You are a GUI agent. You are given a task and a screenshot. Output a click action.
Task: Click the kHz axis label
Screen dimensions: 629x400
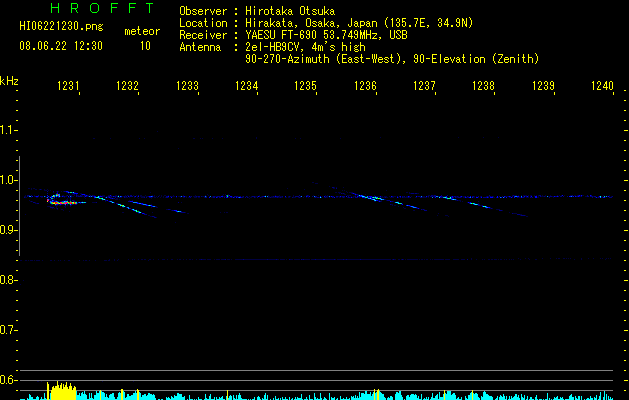[9, 81]
